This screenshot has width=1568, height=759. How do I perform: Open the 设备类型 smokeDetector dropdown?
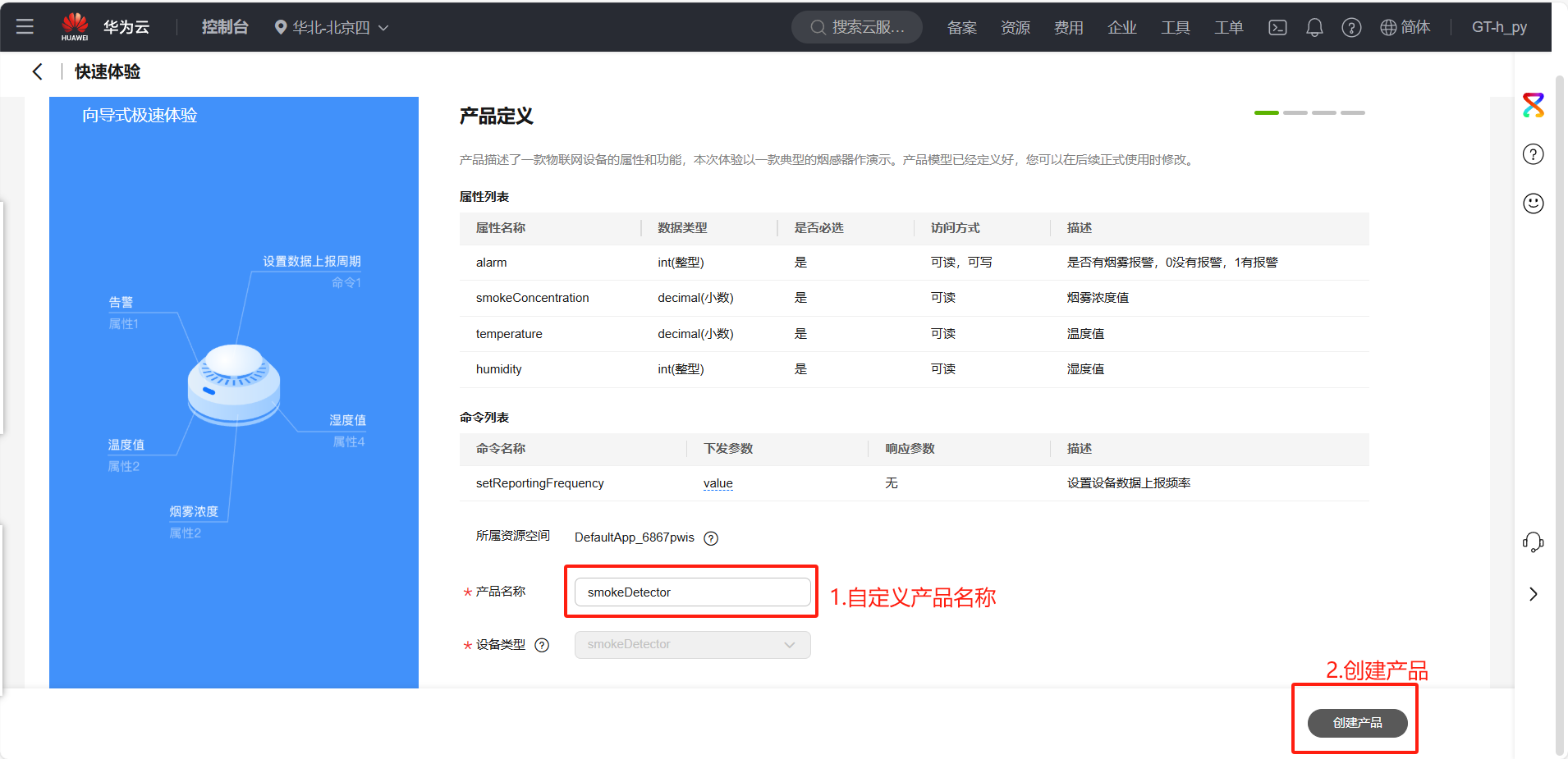coord(692,645)
